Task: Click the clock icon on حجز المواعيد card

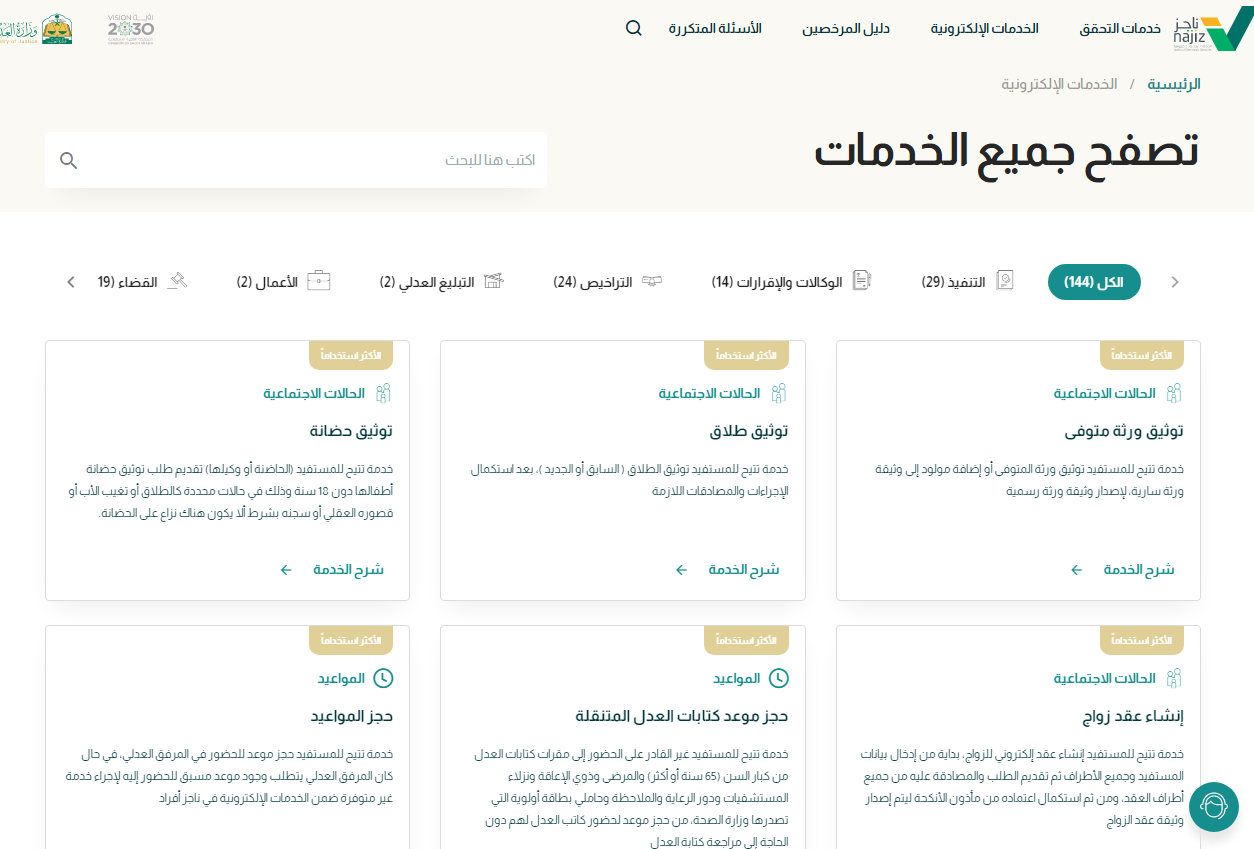Action: click(x=383, y=679)
